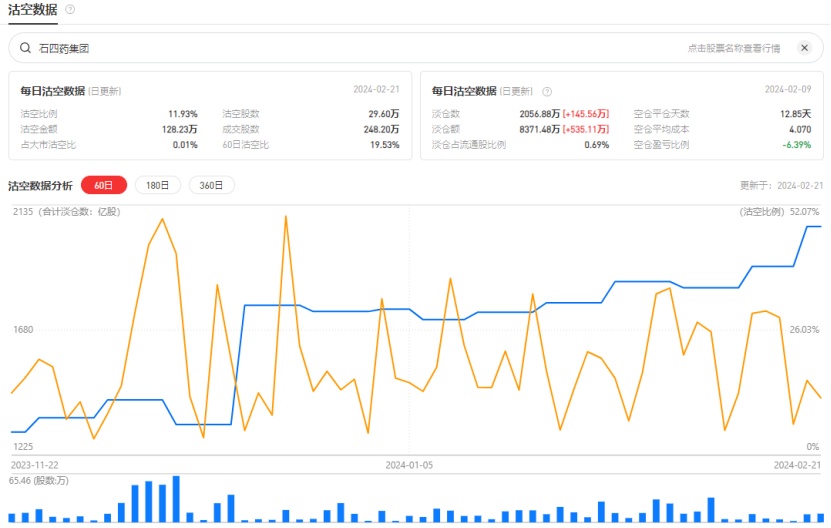This screenshot has height=528, width=831.
Task: Click the search magnifier icon
Action: pos(25,48)
